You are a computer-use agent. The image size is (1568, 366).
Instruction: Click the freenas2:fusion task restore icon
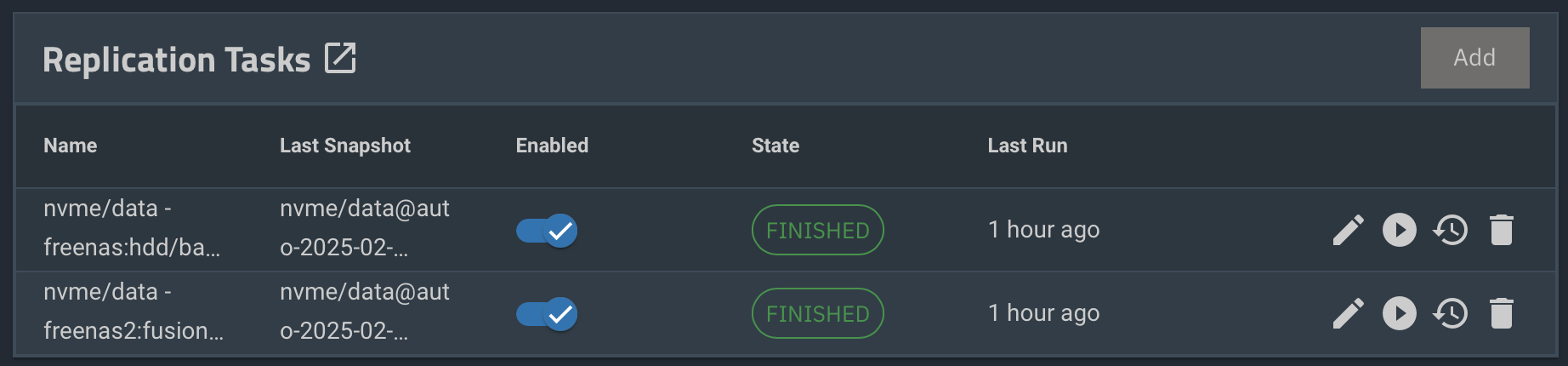1451,313
